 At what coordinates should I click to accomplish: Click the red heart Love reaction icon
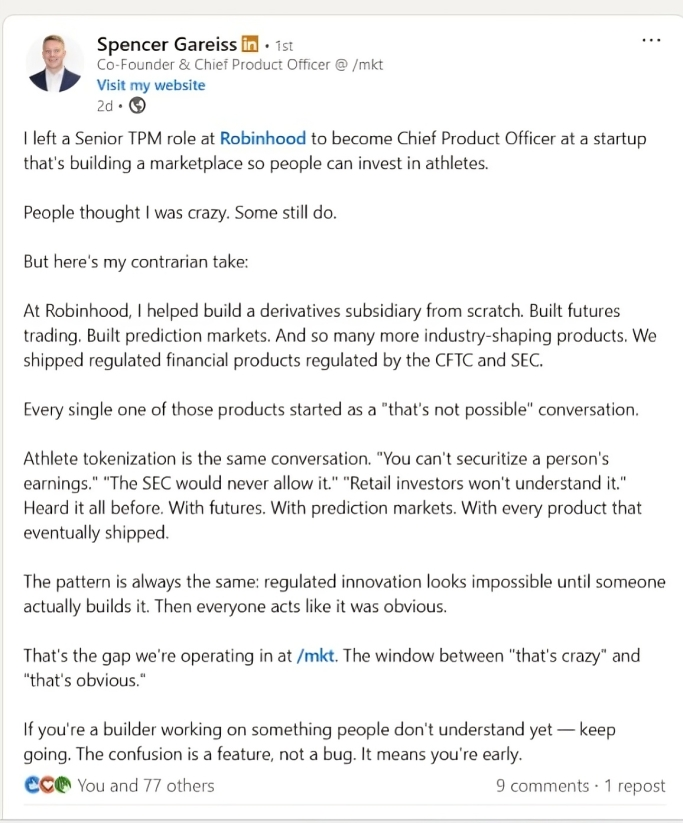(x=47, y=785)
